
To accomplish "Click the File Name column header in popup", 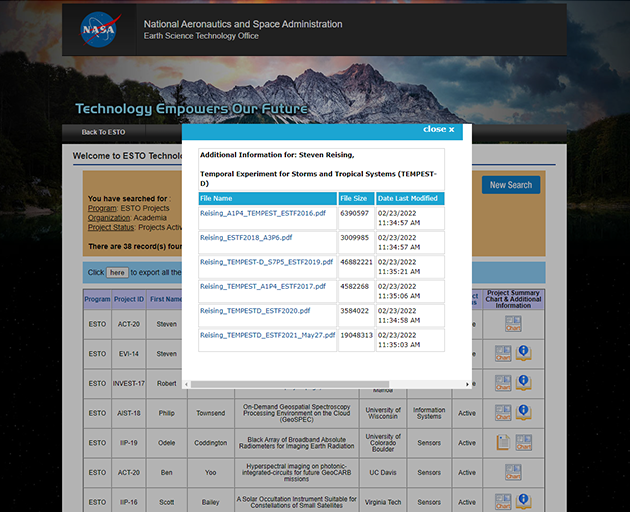I will [x=268, y=199].
